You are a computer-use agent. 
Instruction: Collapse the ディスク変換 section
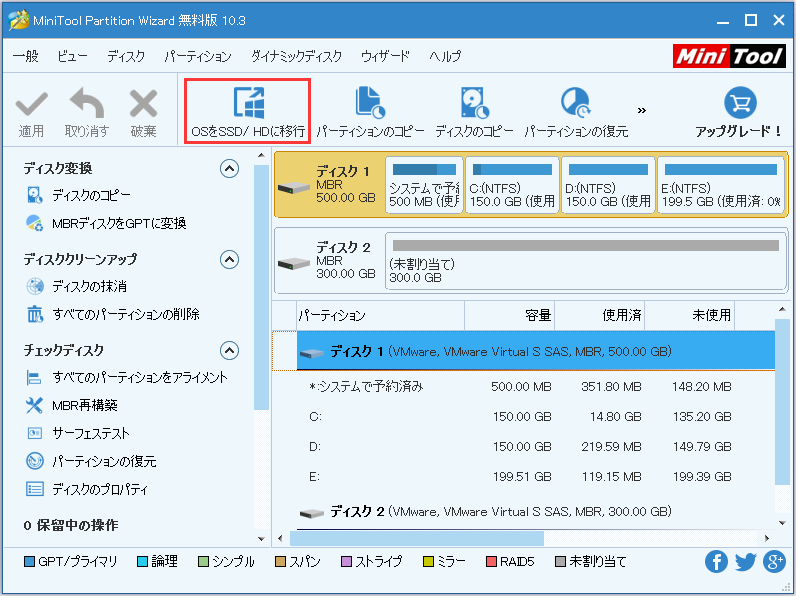tap(229, 169)
